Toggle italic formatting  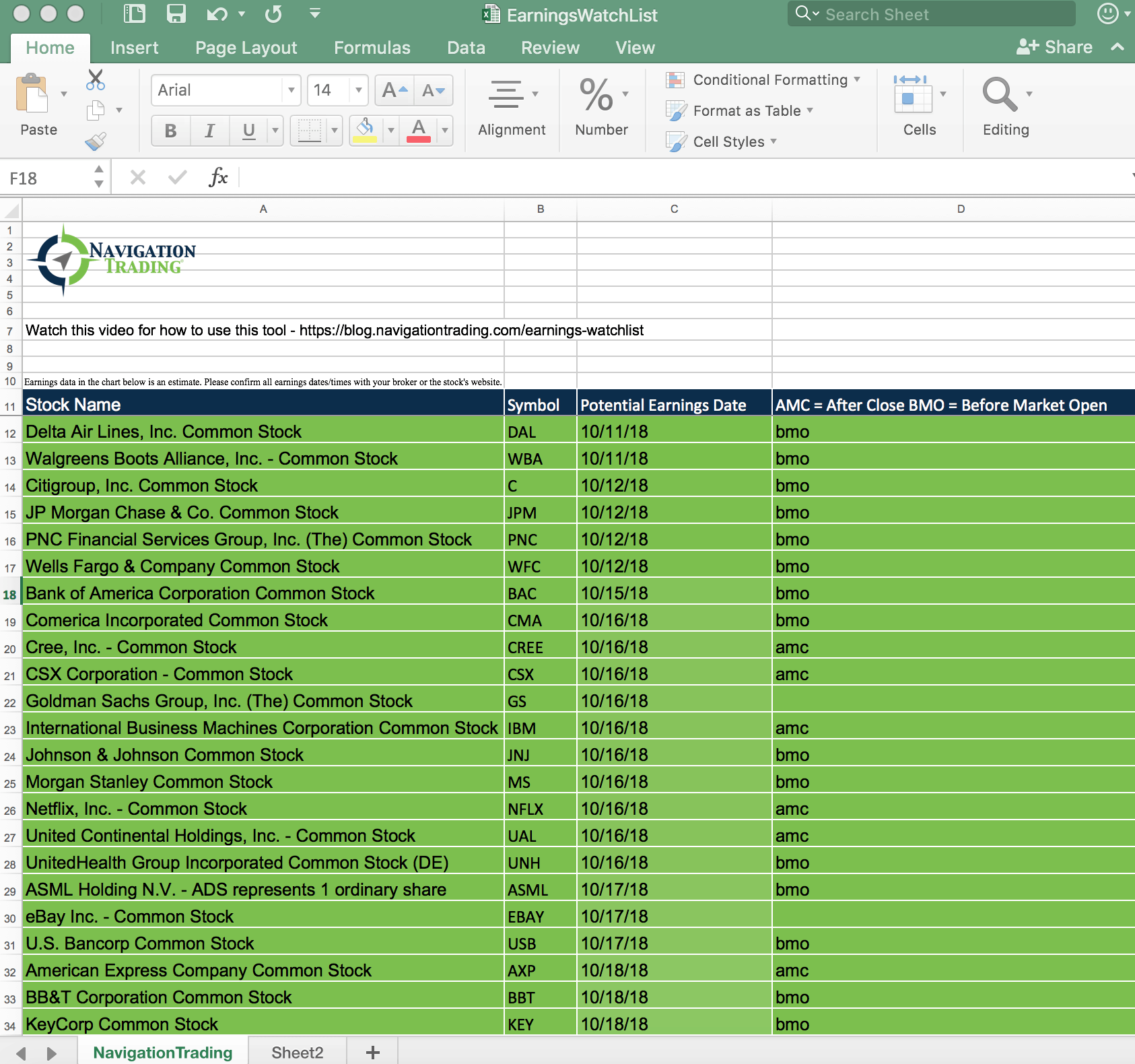(209, 131)
